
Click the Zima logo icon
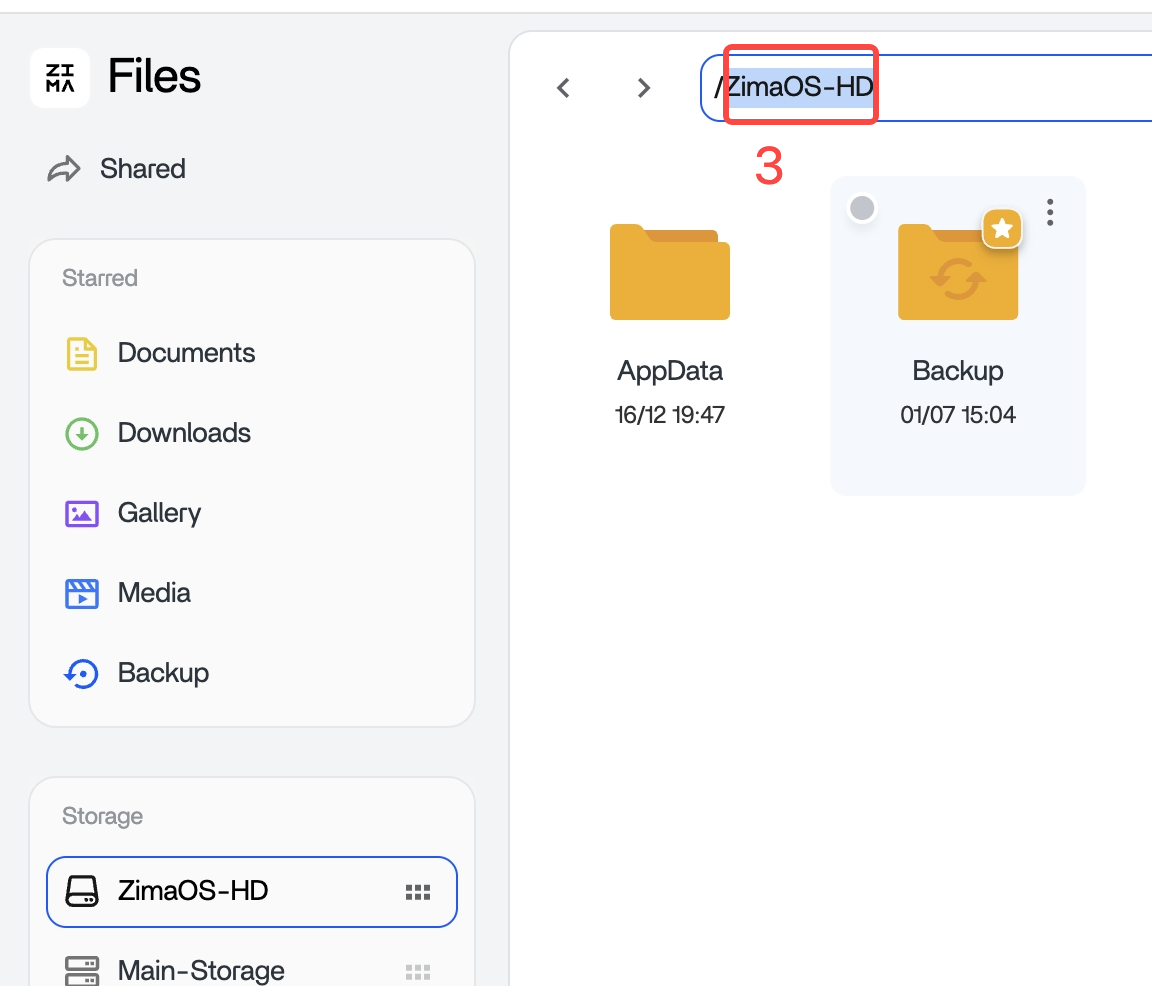(60, 77)
